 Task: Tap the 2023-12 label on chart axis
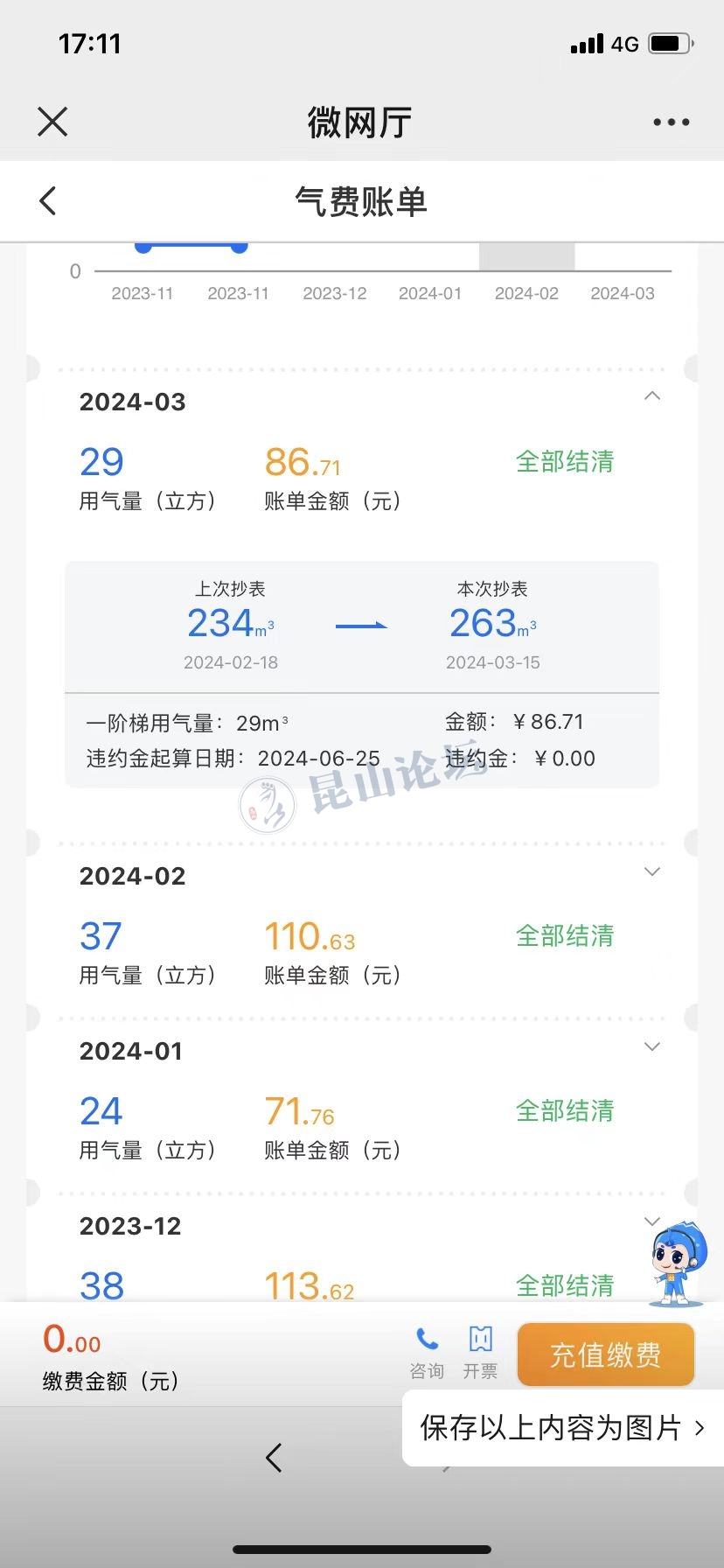[335, 294]
